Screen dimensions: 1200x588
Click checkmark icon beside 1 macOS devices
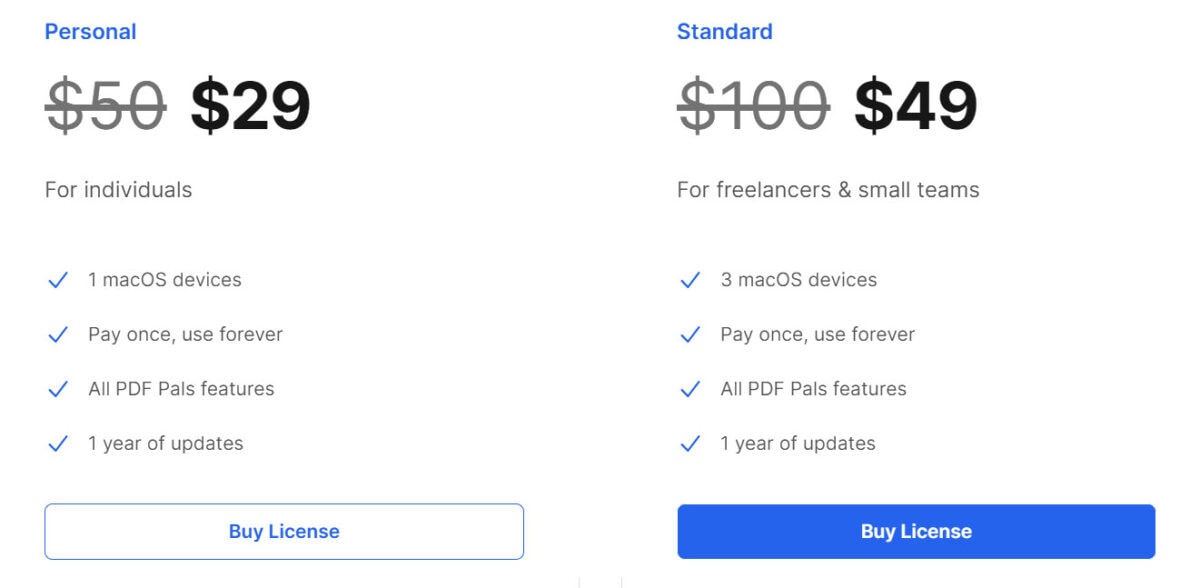click(58, 280)
